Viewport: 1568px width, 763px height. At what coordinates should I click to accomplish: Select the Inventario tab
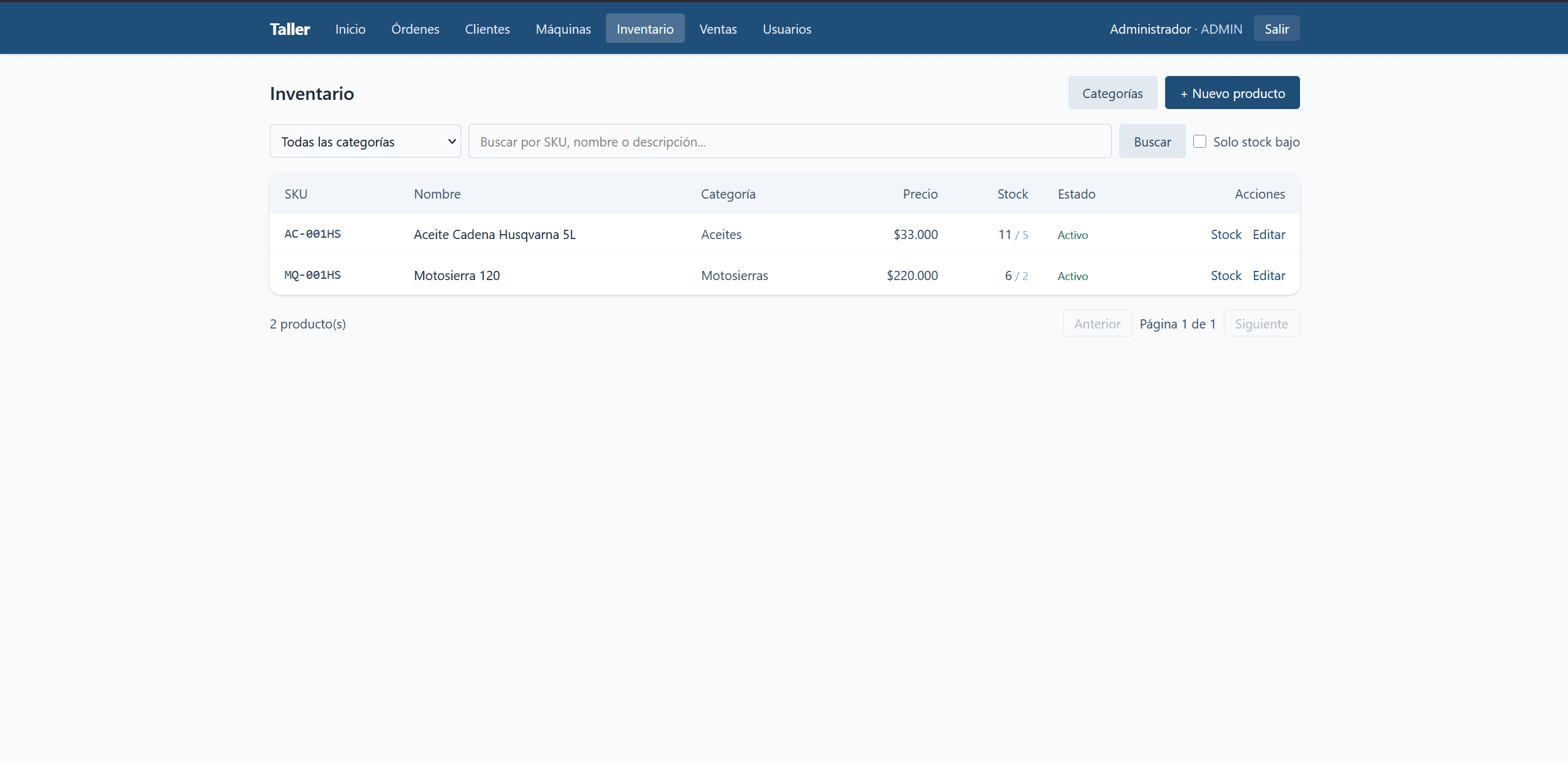[645, 29]
